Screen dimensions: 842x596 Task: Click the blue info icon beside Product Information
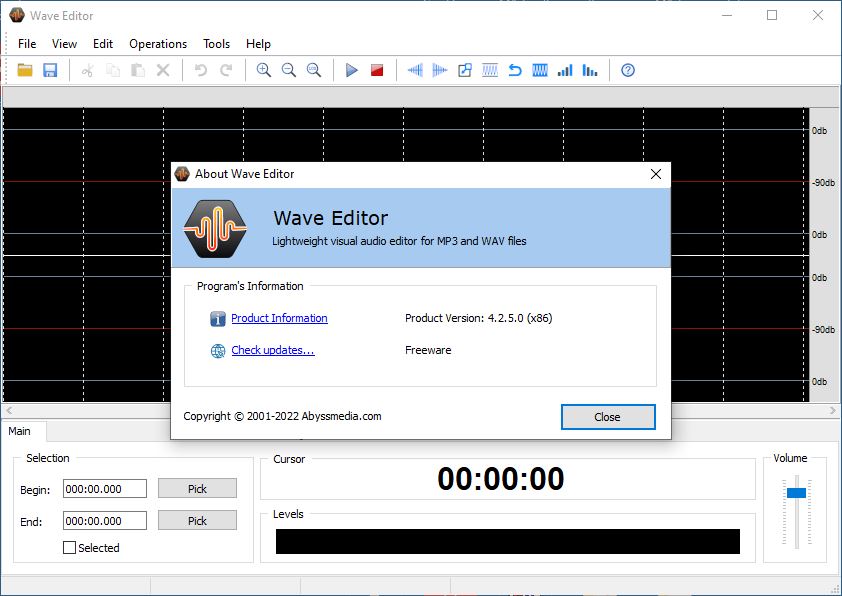(217, 319)
